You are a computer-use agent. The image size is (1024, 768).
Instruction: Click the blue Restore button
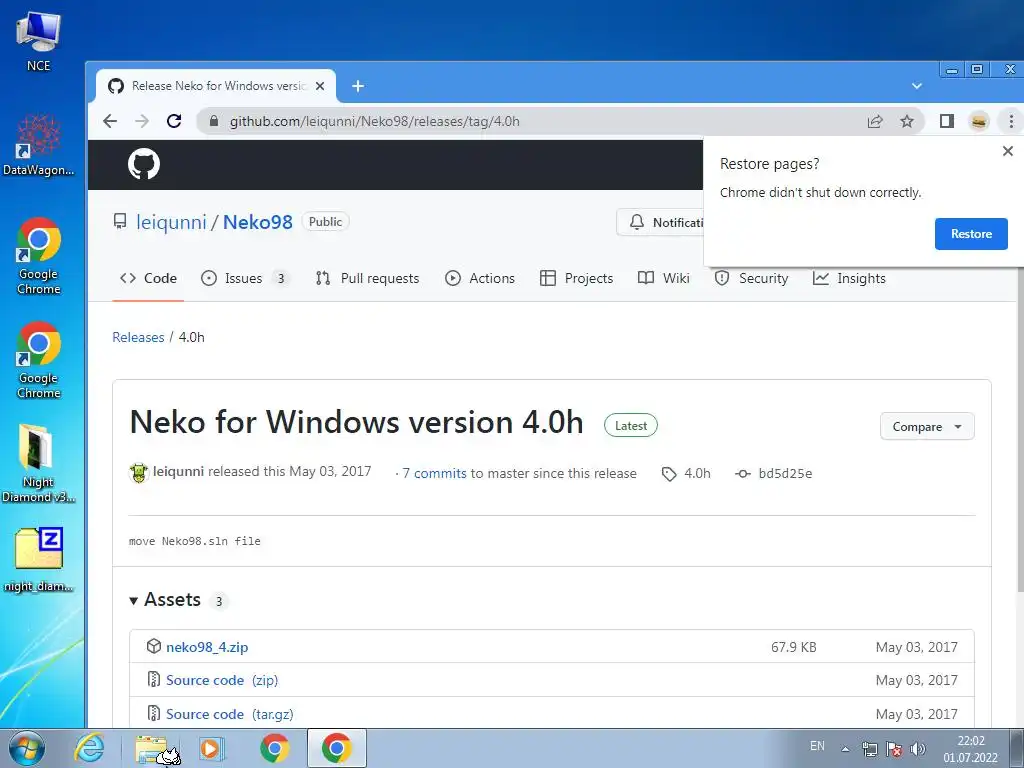coord(971,234)
